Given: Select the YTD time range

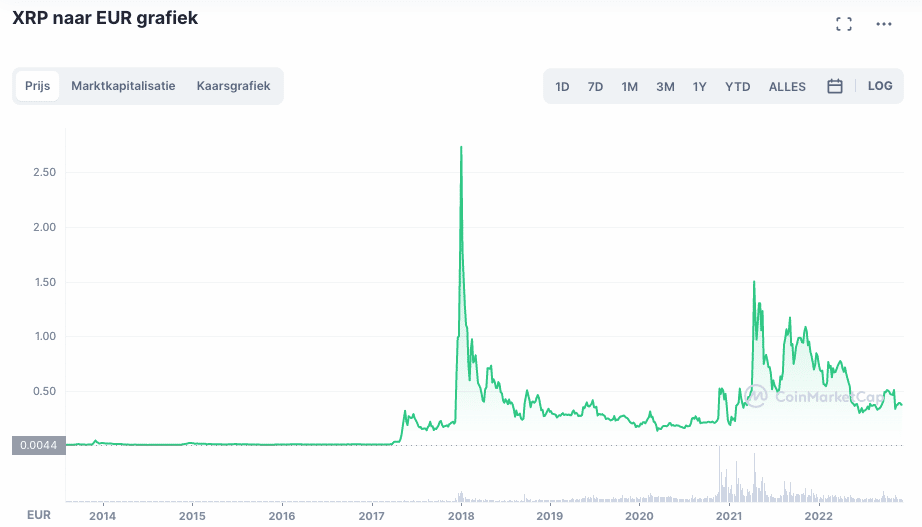Looking at the screenshot, I should pos(737,87).
